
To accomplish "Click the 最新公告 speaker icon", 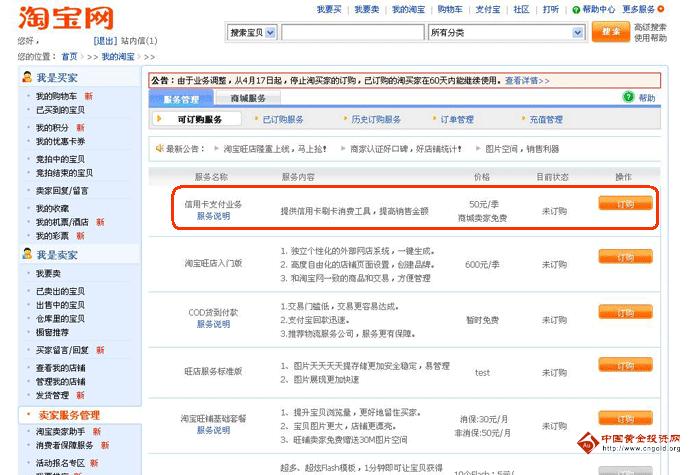I will pyautogui.click(x=159, y=148).
